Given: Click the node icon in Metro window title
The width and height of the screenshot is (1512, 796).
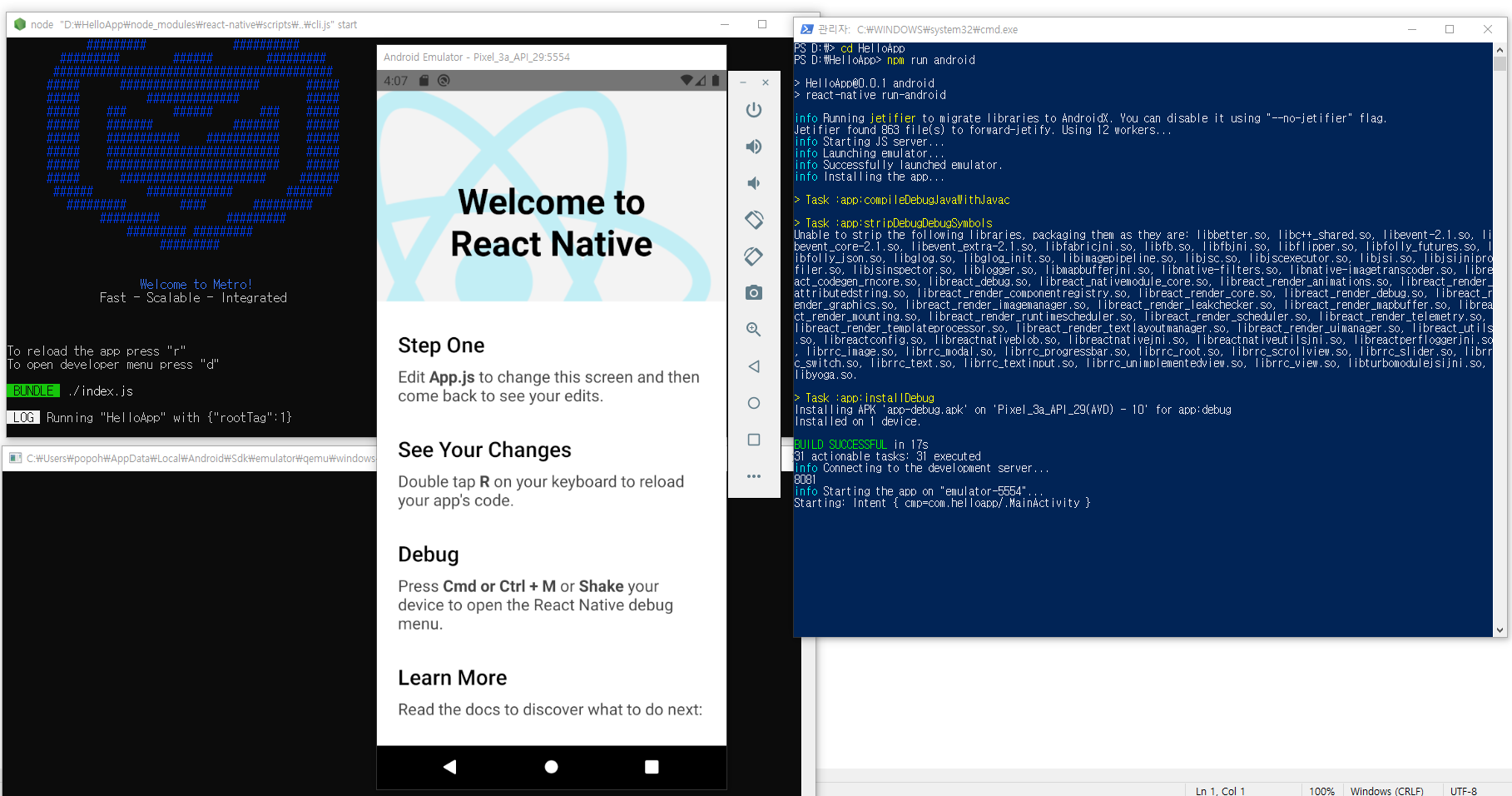Looking at the screenshot, I should (x=20, y=24).
